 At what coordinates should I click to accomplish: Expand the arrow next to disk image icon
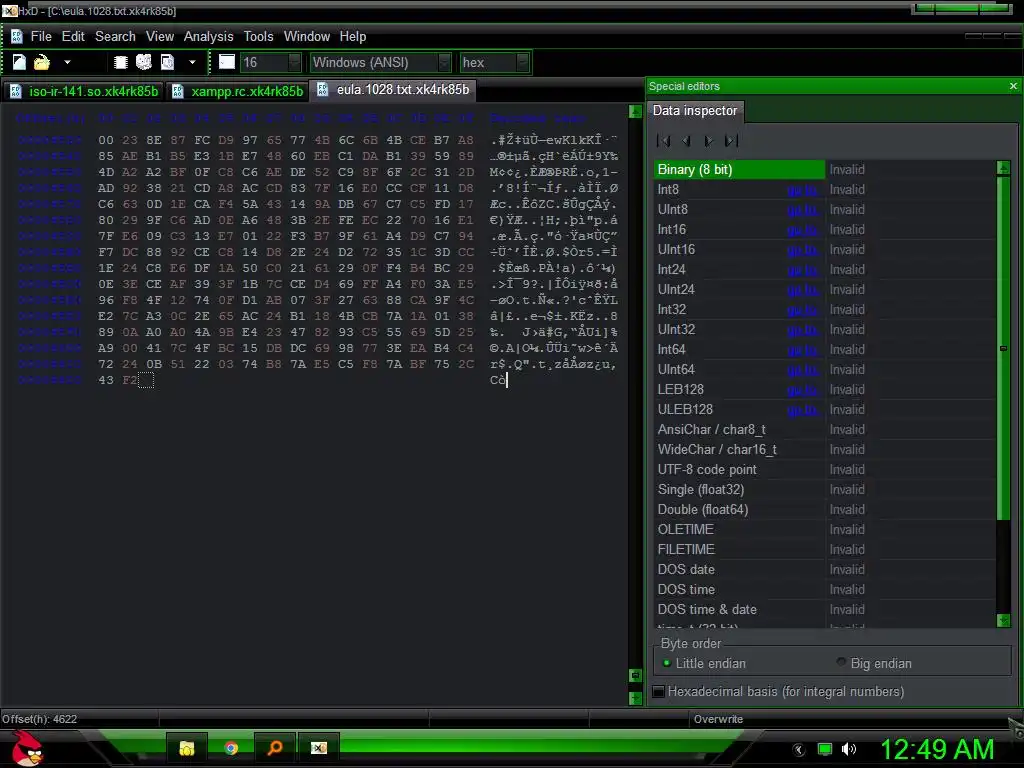pos(192,63)
